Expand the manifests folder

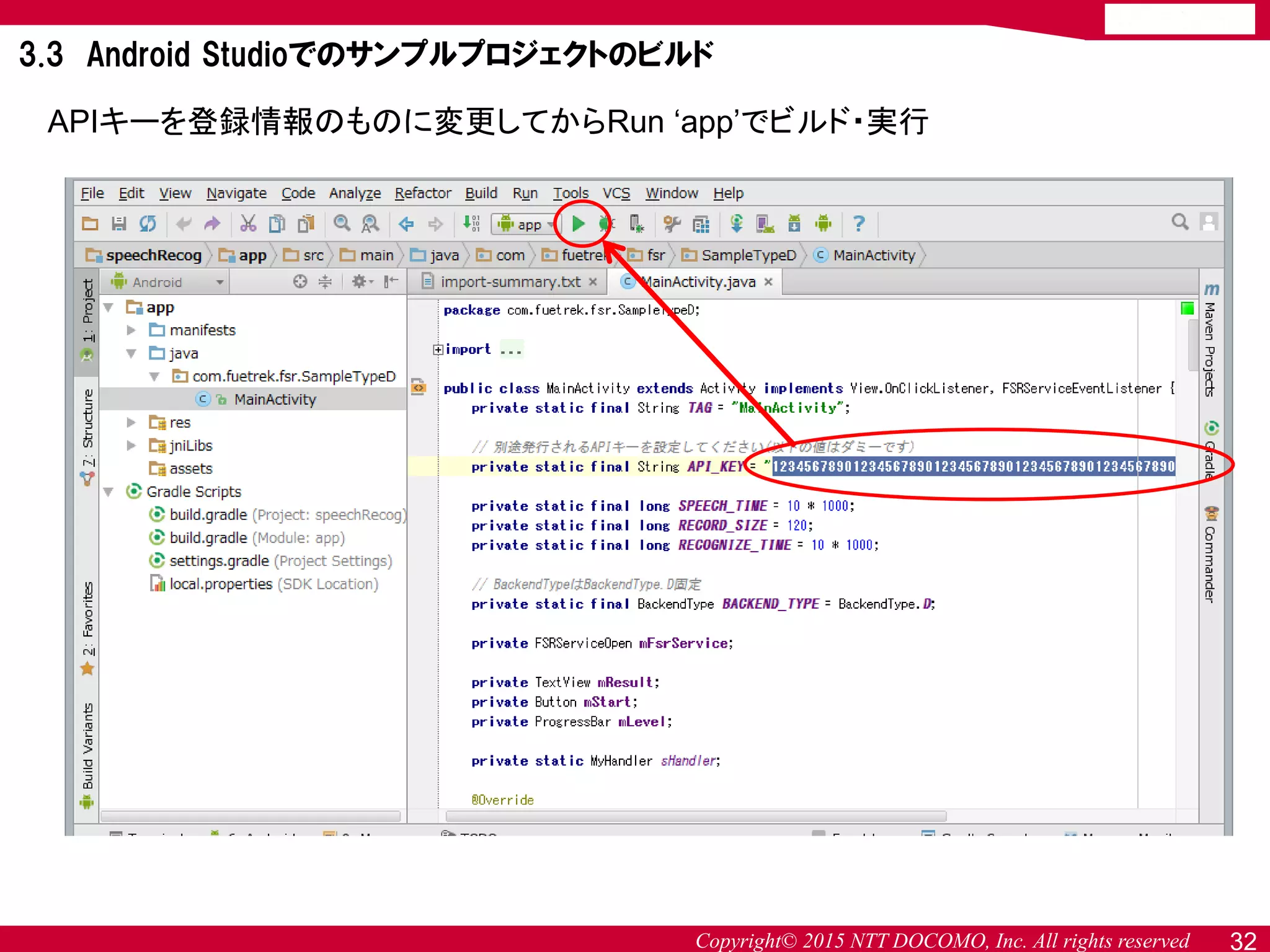pos(131,330)
